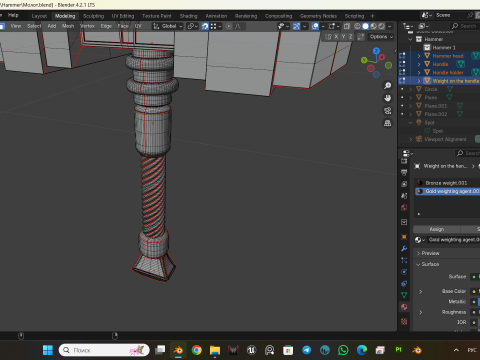Open the Add menu in viewport header
The image size is (480, 360).
[52, 26]
